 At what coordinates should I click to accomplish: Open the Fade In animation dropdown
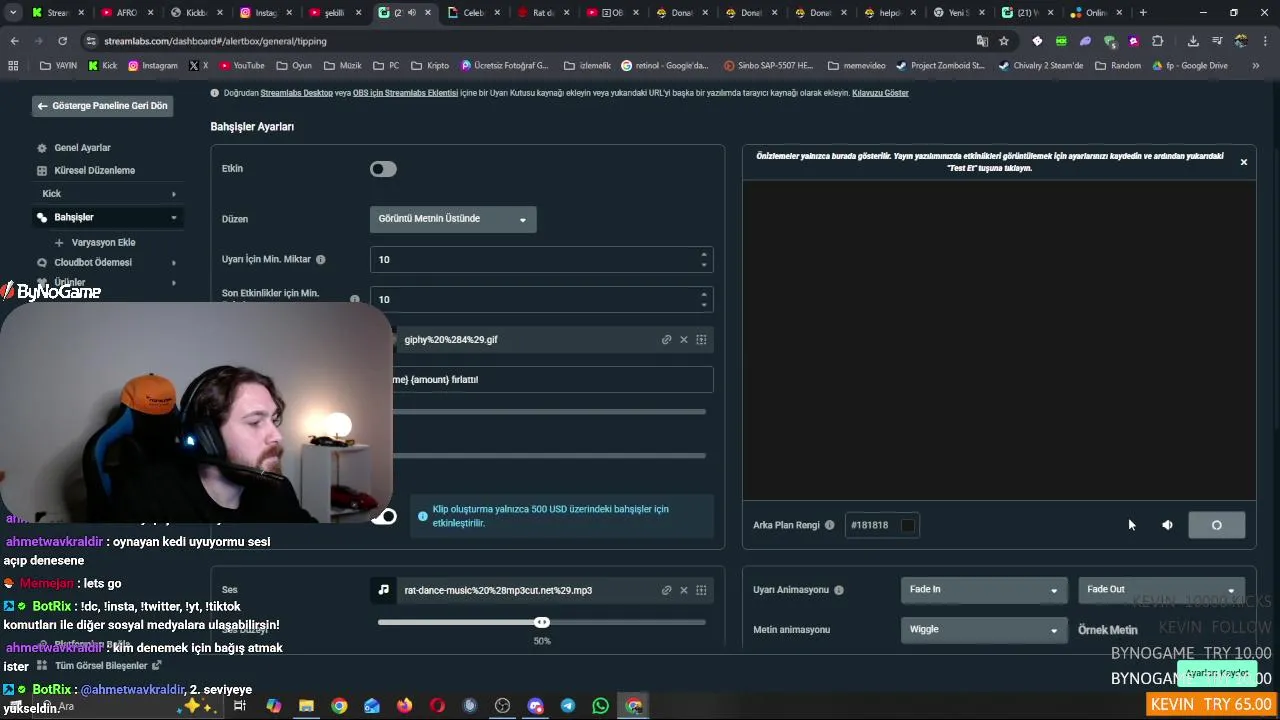pos(983,589)
